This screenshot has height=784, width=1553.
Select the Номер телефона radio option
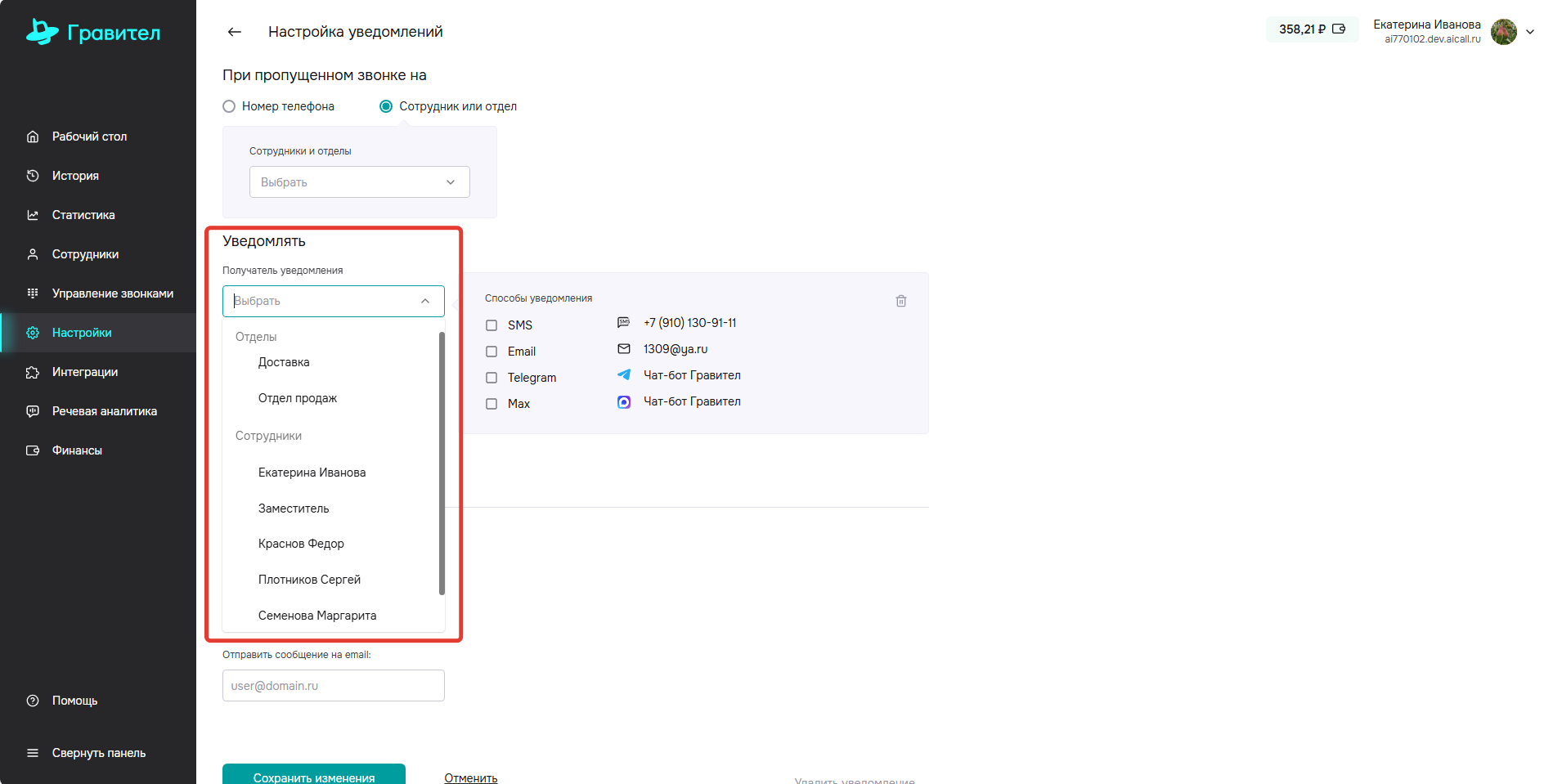[x=229, y=106]
